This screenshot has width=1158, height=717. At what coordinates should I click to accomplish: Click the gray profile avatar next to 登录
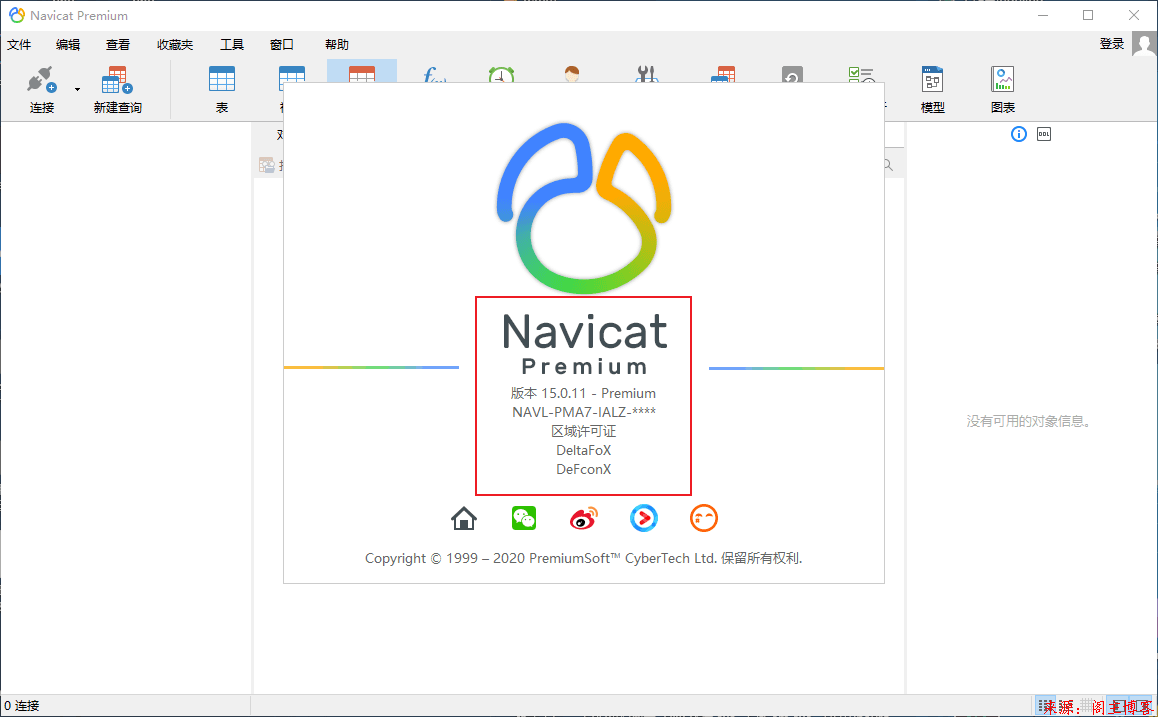[1144, 44]
